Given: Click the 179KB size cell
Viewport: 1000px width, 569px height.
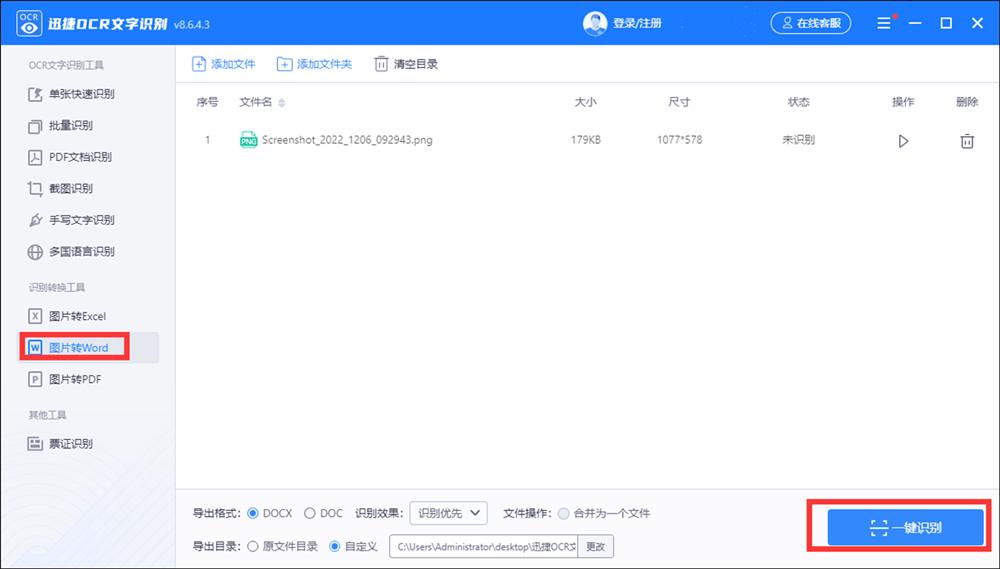Looking at the screenshot, I should [x=585, y=140].
